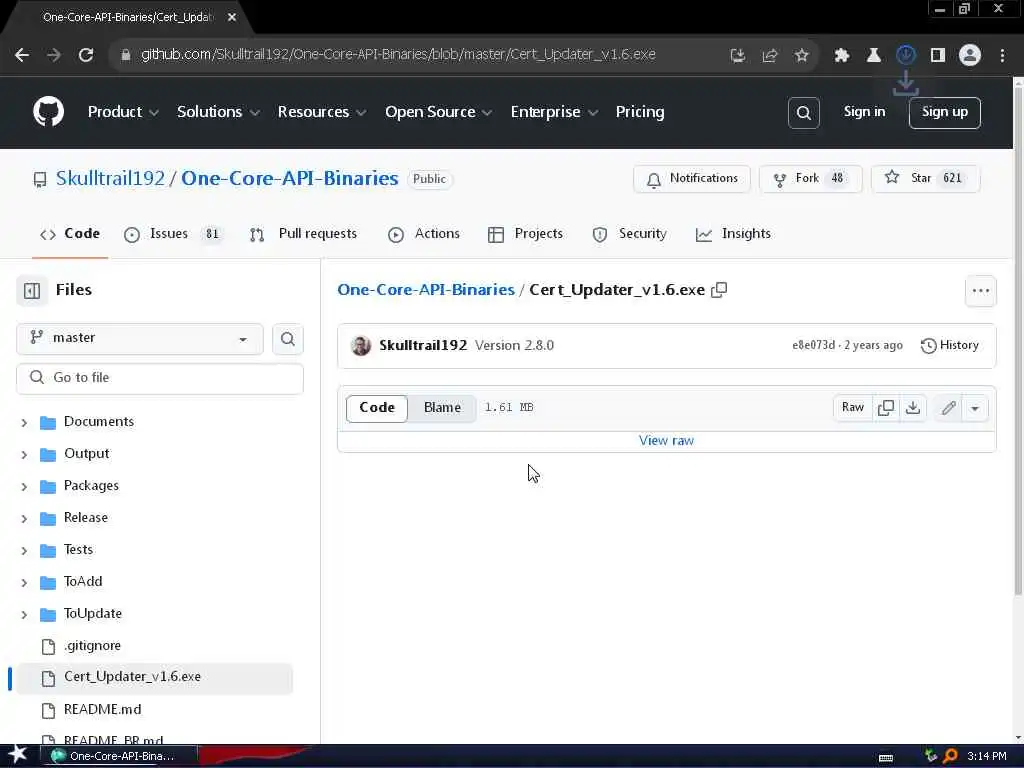The width and height of the screenshot is (1024, 768).
Task: Click the GitHub logo home icon
Action: click(x=49, y=112)
